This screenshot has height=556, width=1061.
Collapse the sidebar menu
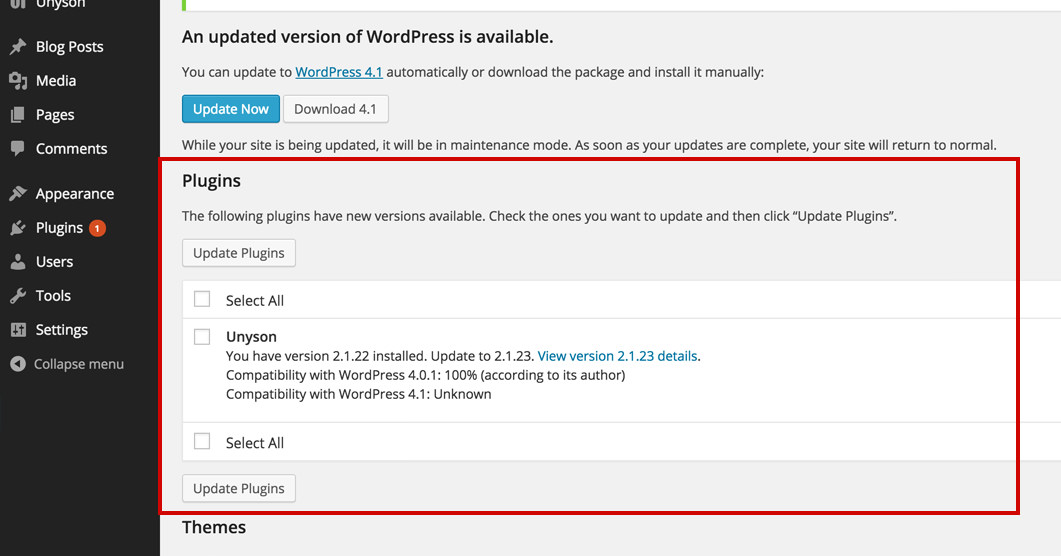coord(80,364)
